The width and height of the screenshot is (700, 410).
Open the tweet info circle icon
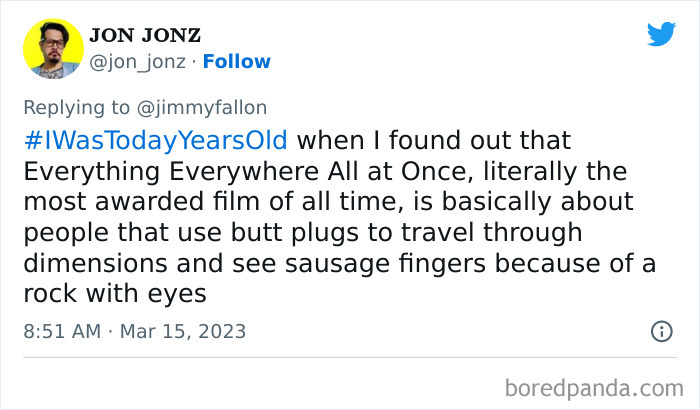(661, 330)
